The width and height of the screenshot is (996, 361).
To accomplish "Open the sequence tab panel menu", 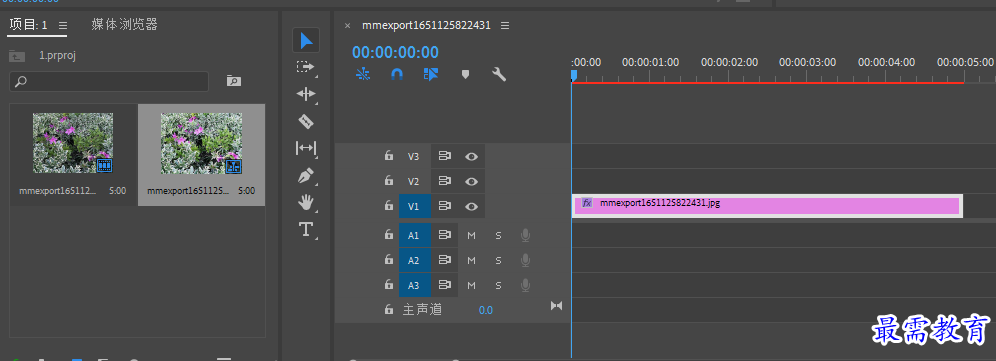I will click(x=505, y=25).
